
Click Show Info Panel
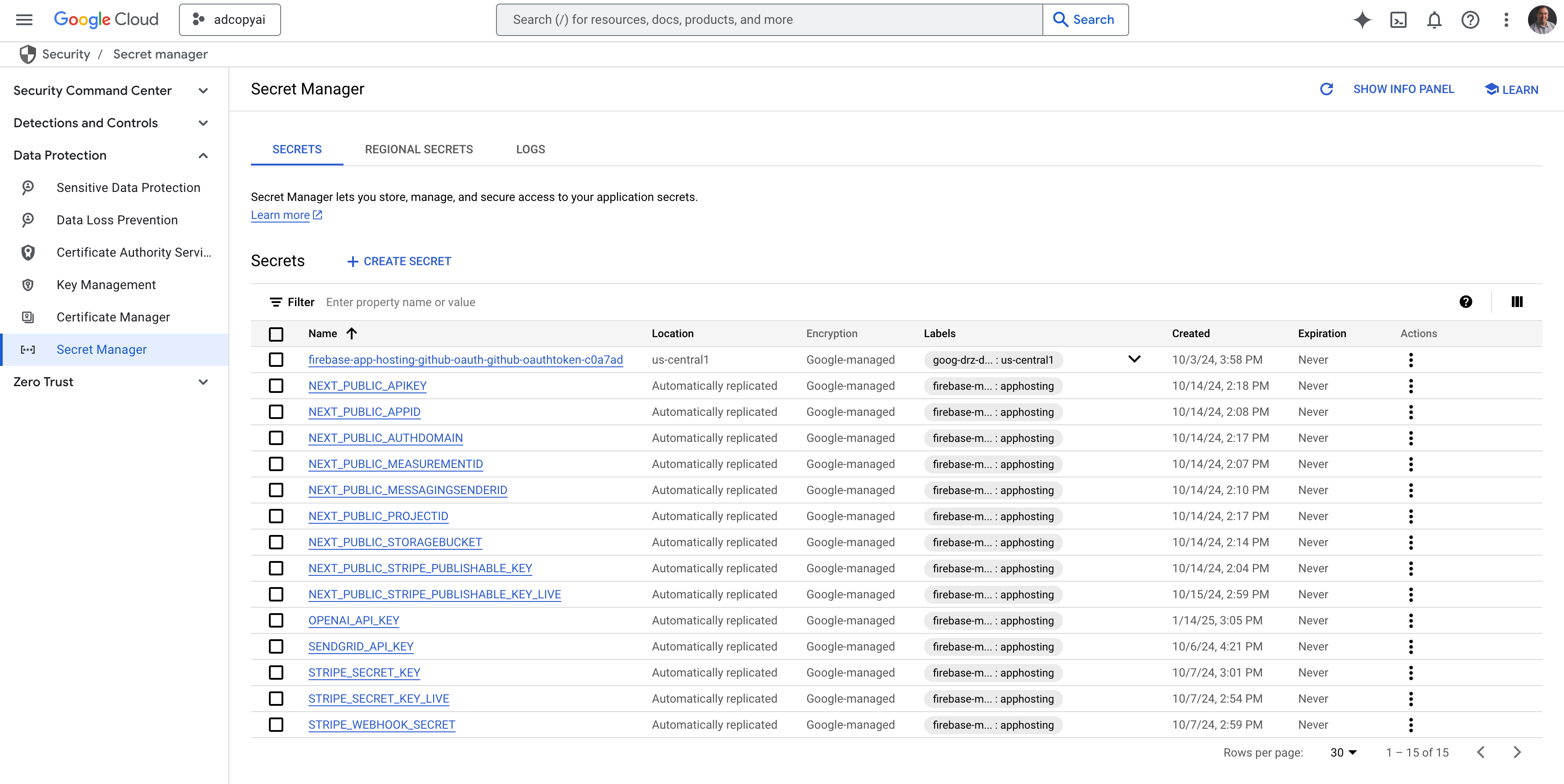(x=1403, y=89)
